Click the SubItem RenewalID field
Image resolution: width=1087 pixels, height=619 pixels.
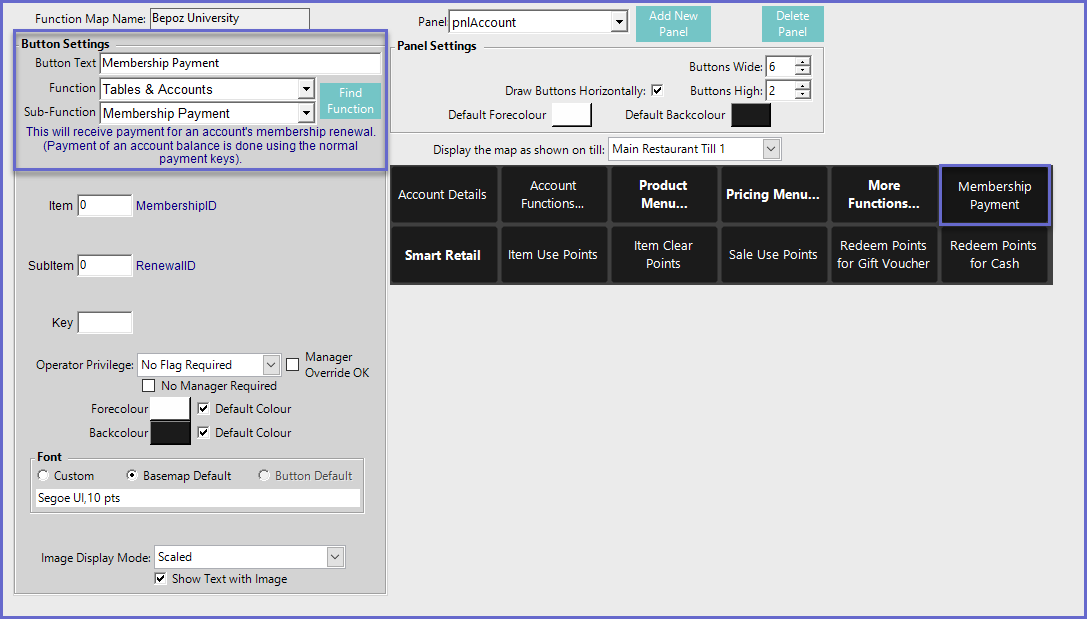(105, 265)
